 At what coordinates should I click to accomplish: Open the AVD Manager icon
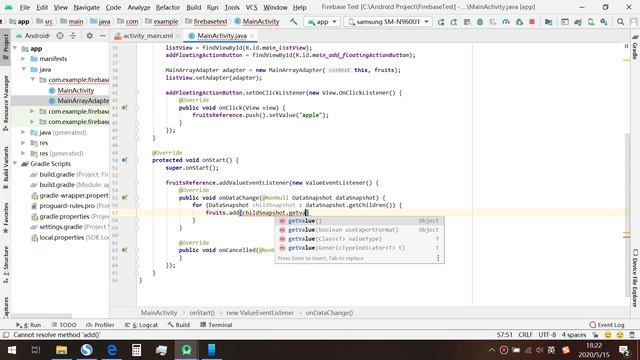(x=591, y=22)
